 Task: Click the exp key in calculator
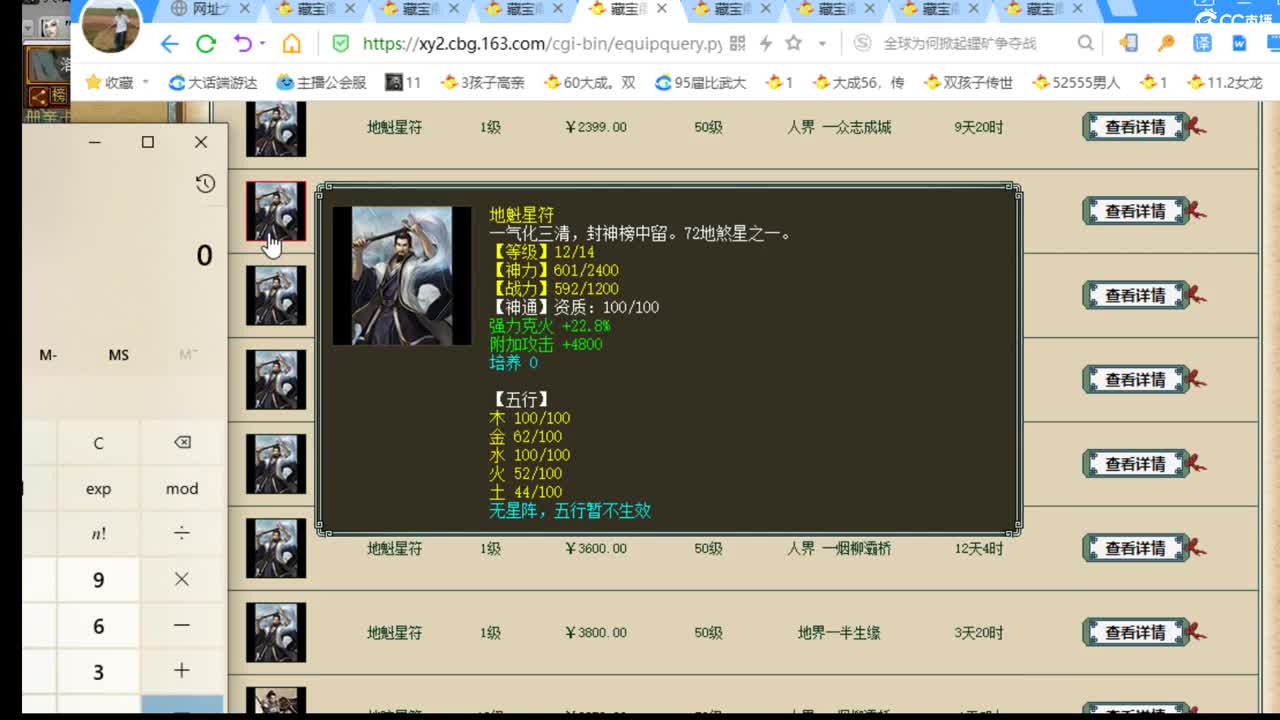point(98,489)
